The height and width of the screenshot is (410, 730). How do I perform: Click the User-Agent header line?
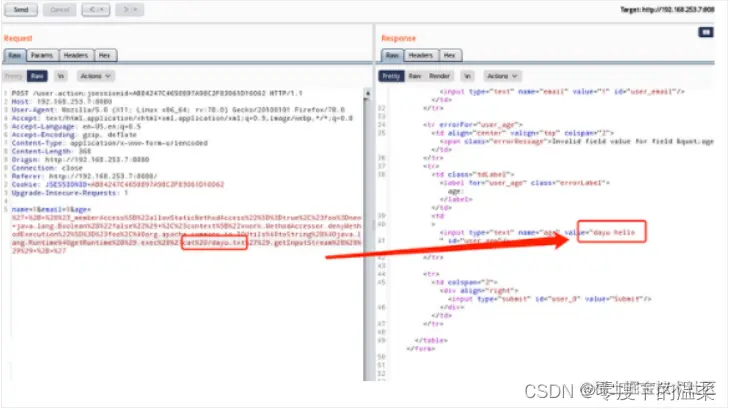click(x=178, y=110)
